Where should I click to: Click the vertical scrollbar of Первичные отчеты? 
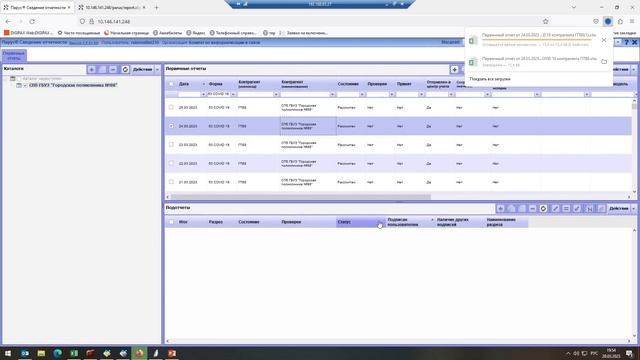point(634,106)
